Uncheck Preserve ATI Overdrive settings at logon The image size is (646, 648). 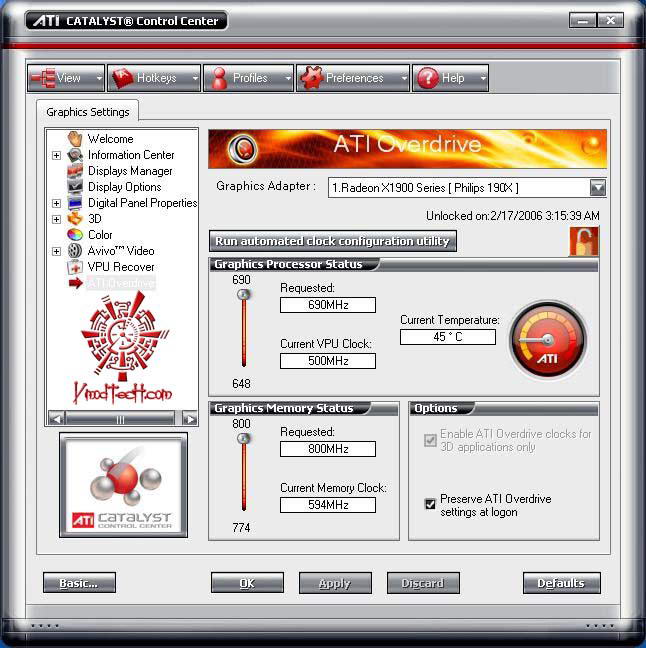[x=430, y=504]
